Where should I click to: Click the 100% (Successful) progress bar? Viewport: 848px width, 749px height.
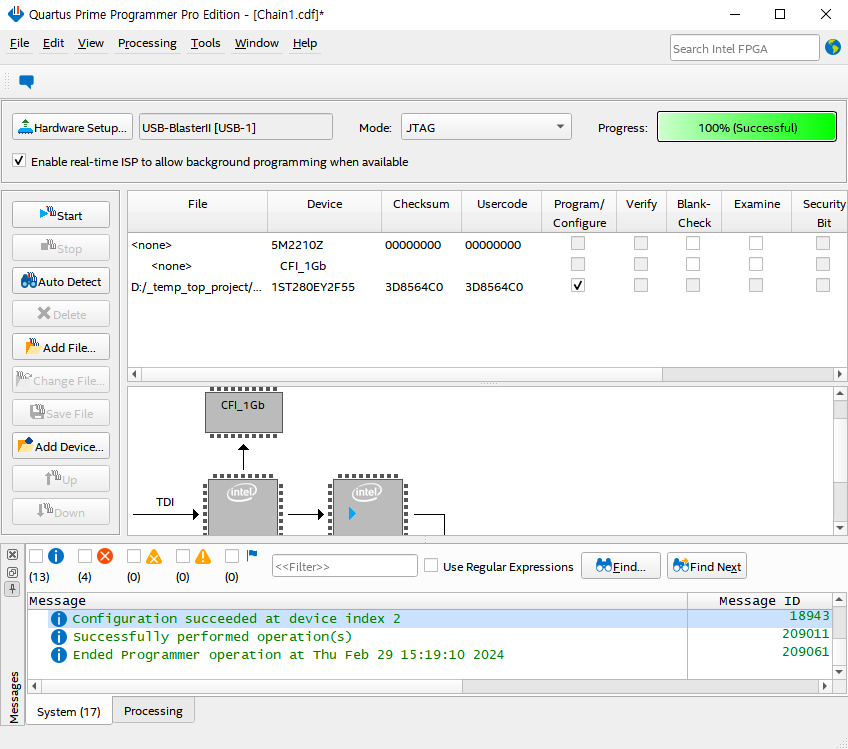746,127
